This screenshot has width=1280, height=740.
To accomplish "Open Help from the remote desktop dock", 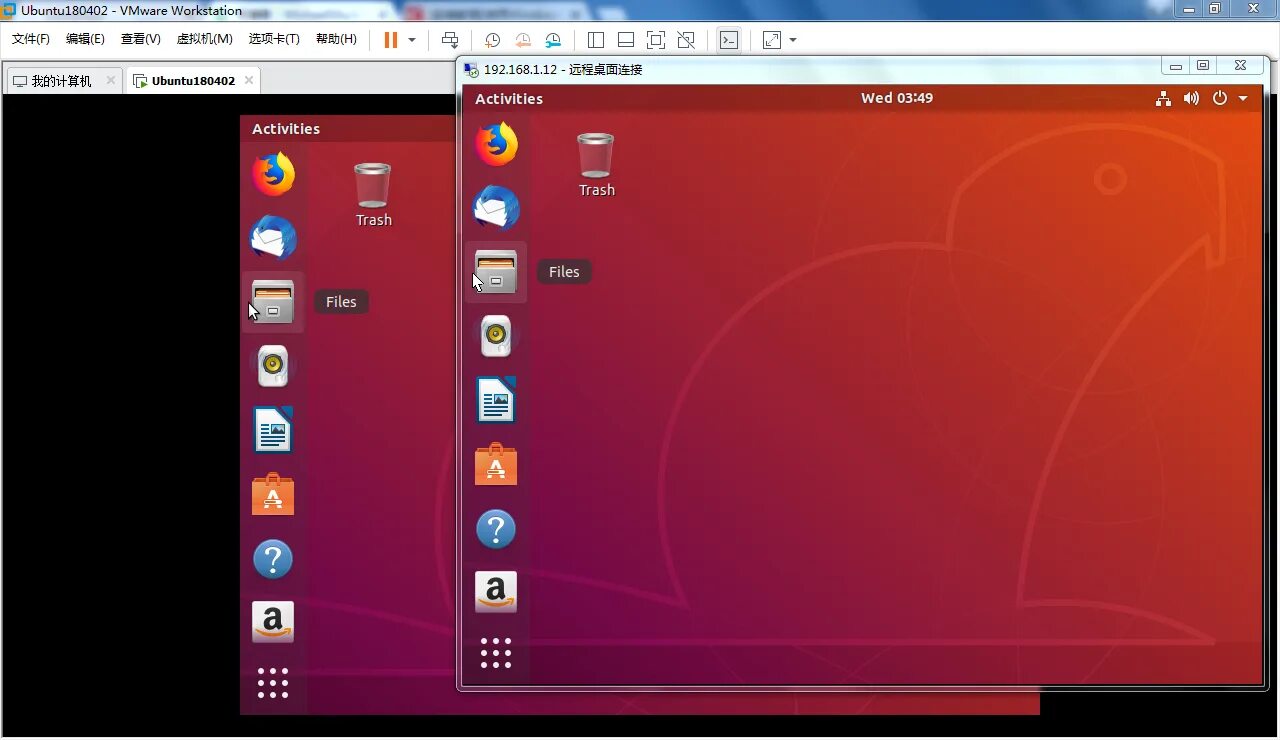I will (496, 529).
